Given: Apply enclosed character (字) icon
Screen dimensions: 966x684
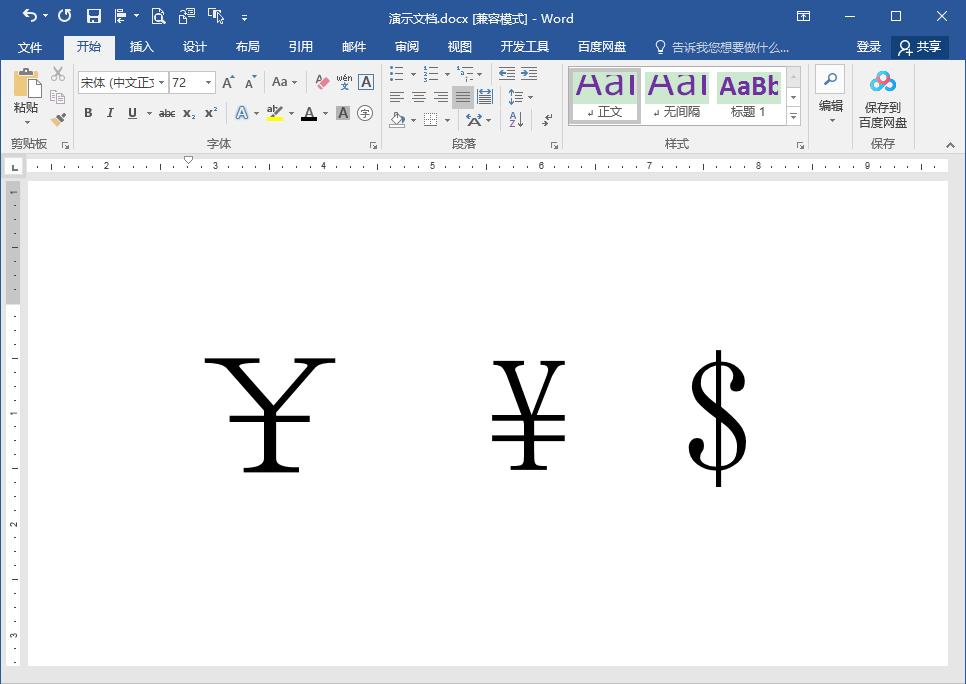Looking at the screenshot, I should (x=365, y=113).
